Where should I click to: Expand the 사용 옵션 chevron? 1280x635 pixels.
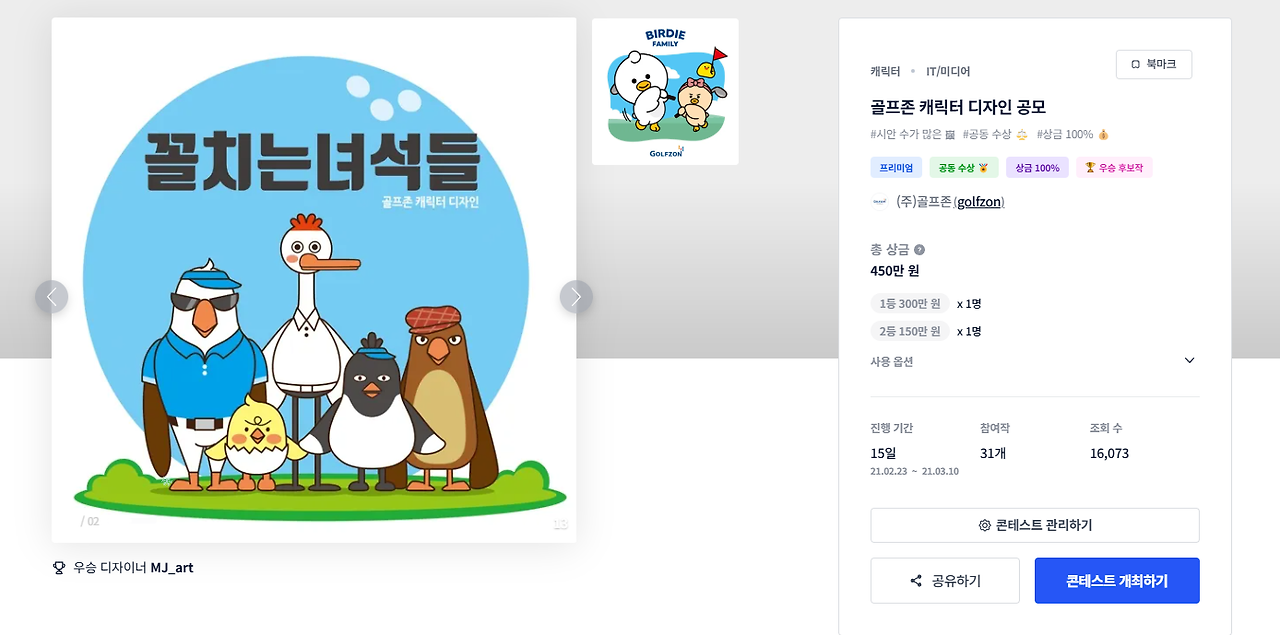[1189, 361]
